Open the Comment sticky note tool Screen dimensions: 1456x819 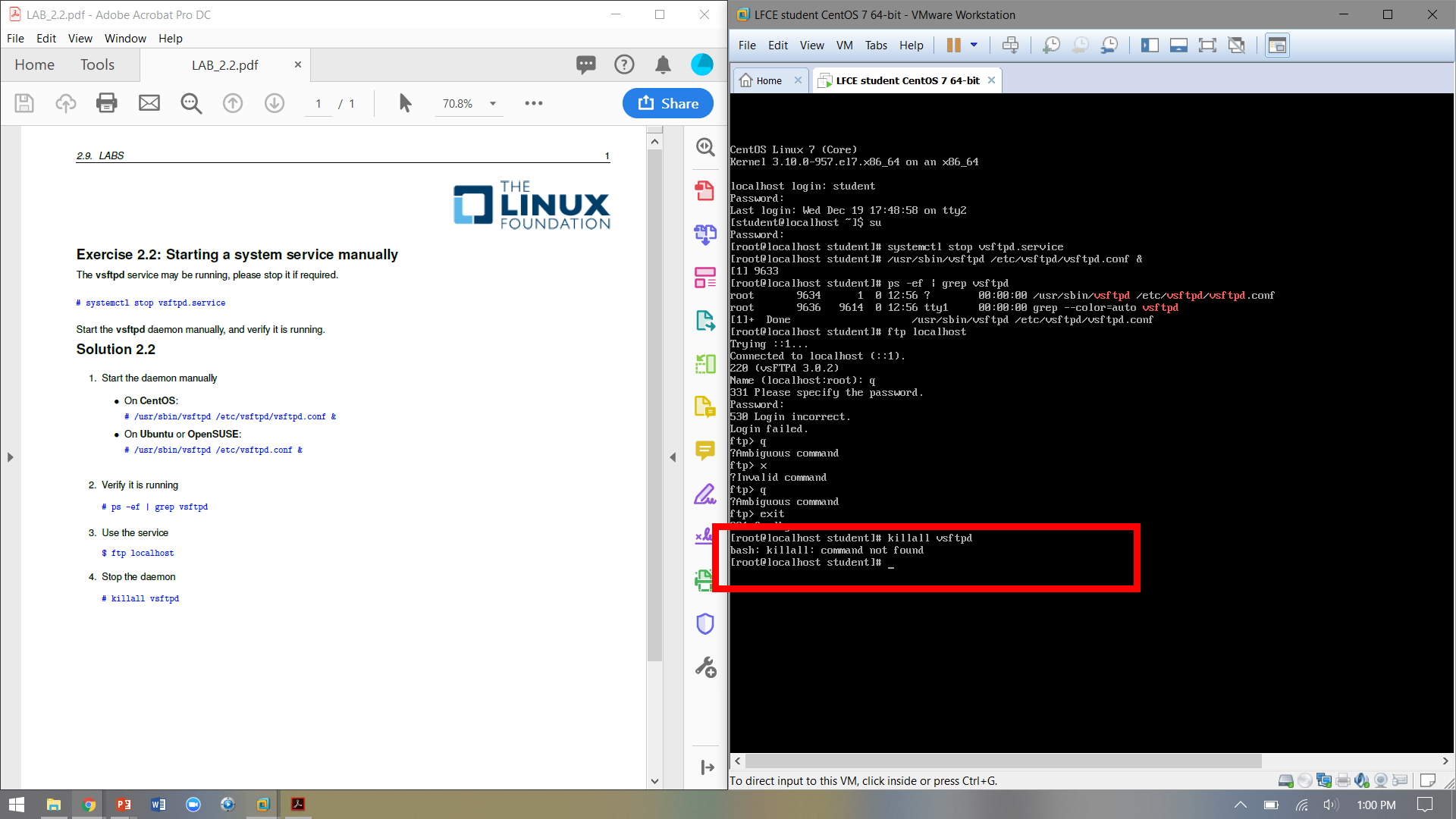tap(705, 450)
